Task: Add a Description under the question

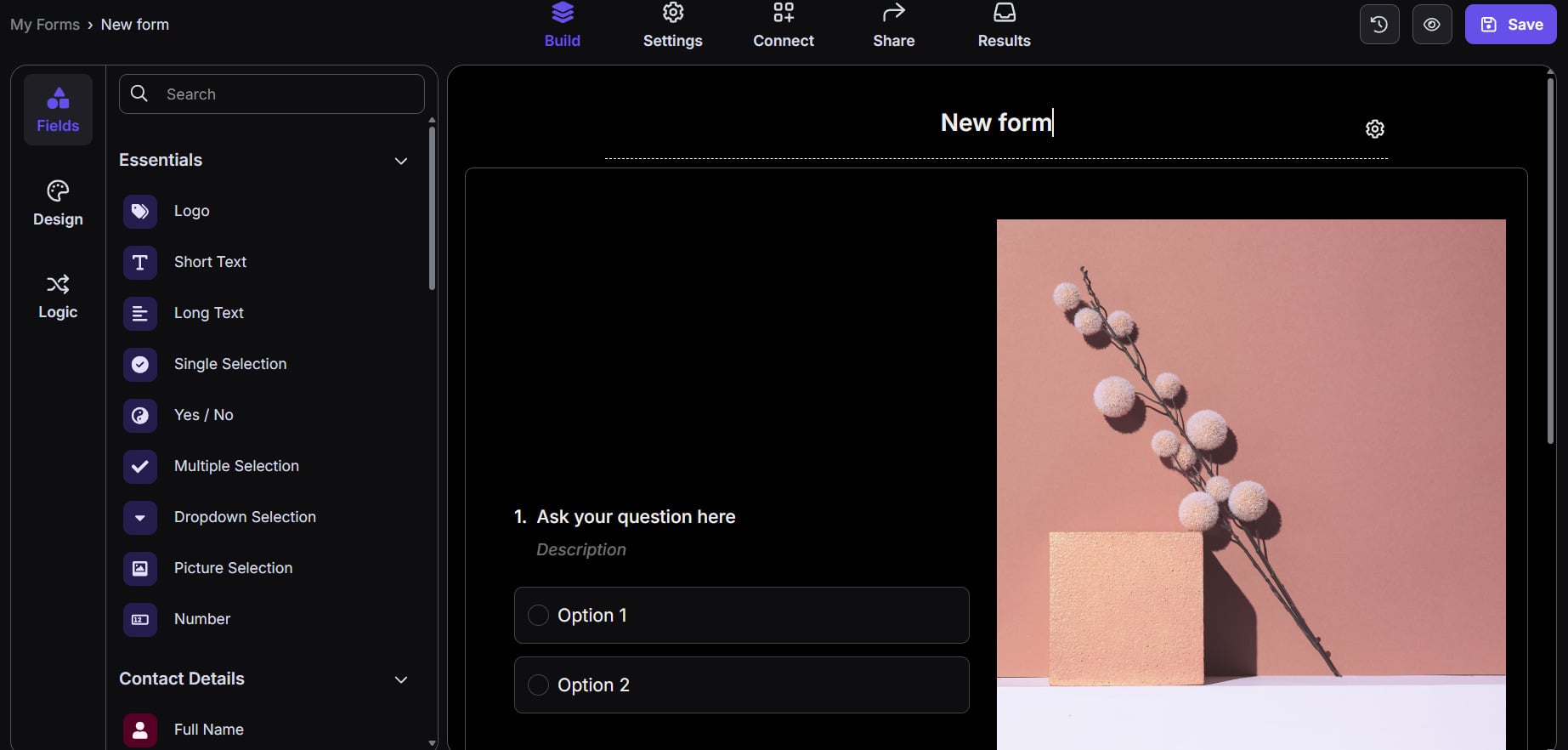Action: (x=581, y=550)
